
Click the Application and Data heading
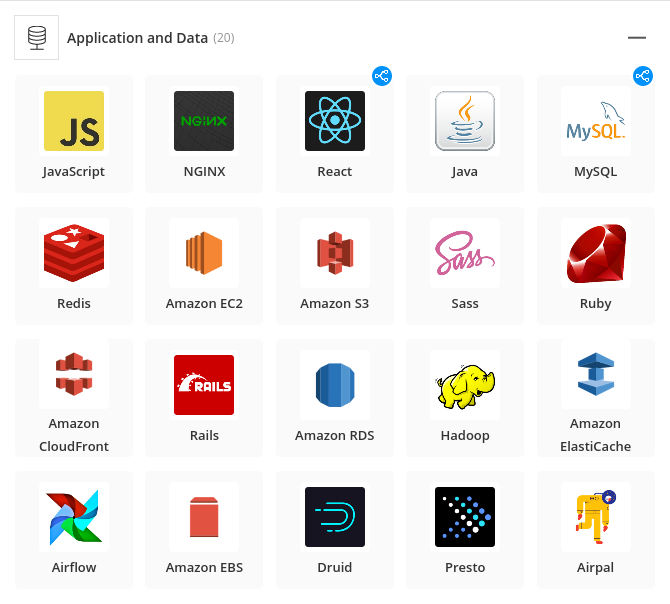[137, 38]
